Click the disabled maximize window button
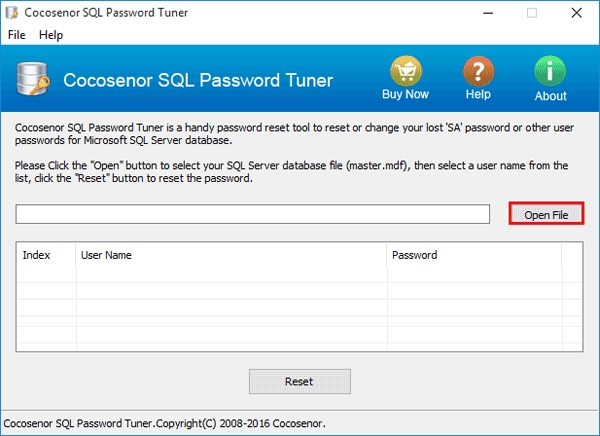Screen dimensions: 600x436 point(531,13)
